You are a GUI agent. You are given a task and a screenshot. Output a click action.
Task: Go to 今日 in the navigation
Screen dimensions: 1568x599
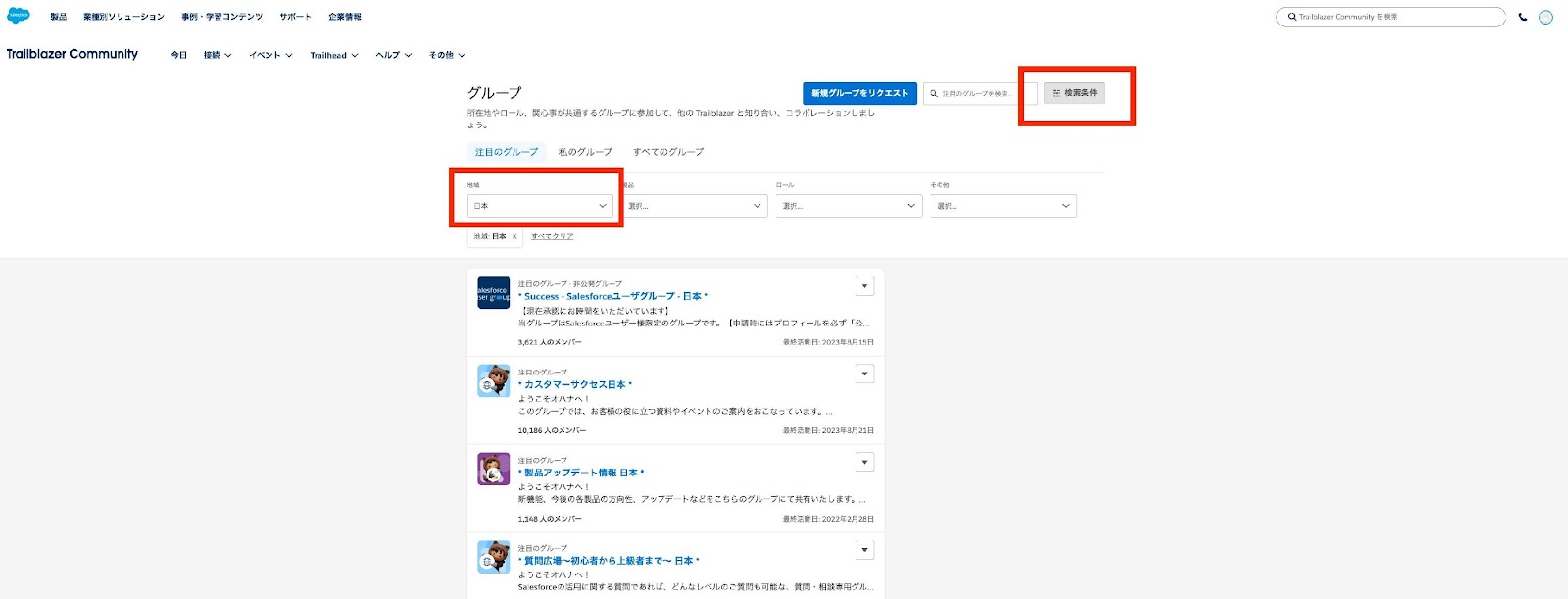(x=178, y=55)
